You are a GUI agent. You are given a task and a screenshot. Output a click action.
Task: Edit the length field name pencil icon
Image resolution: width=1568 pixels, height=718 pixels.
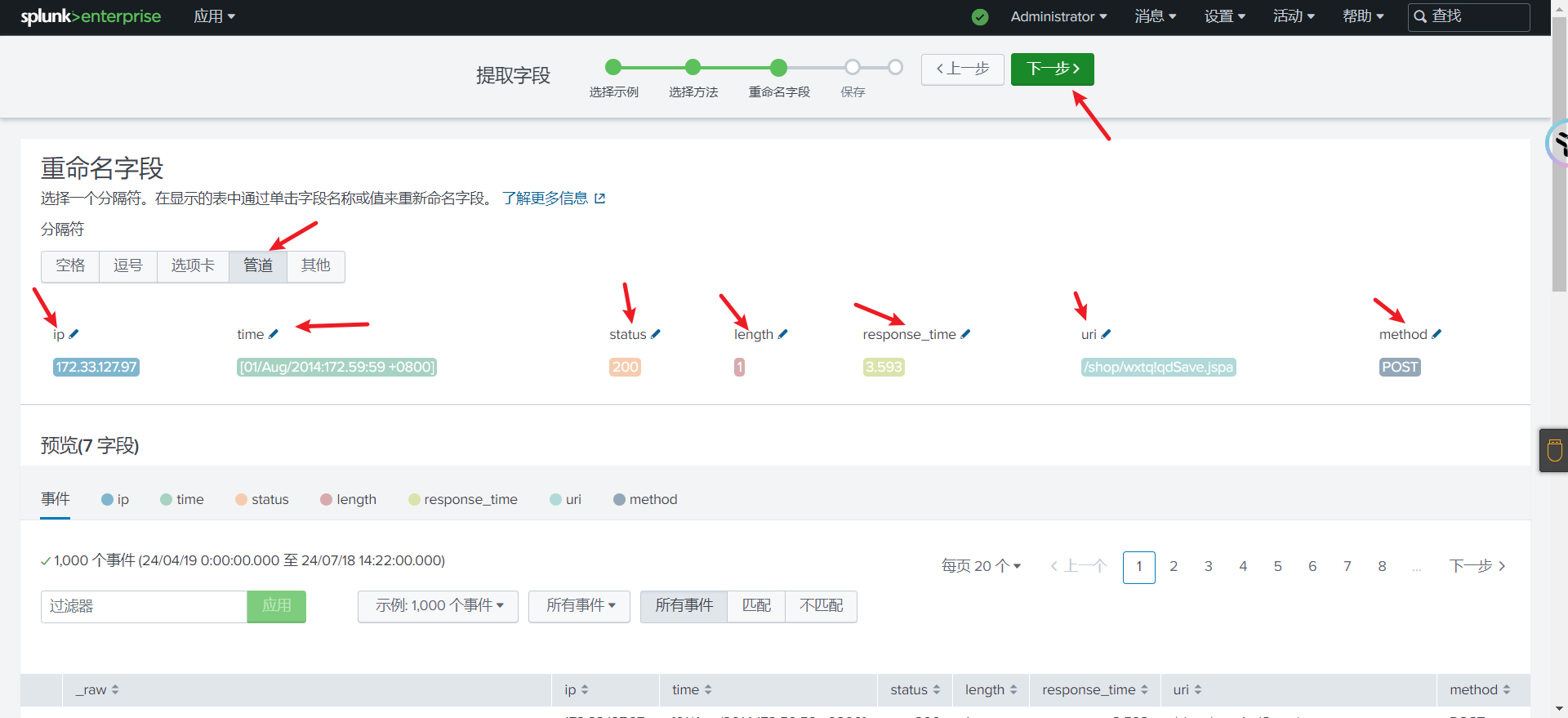(783, 334)
